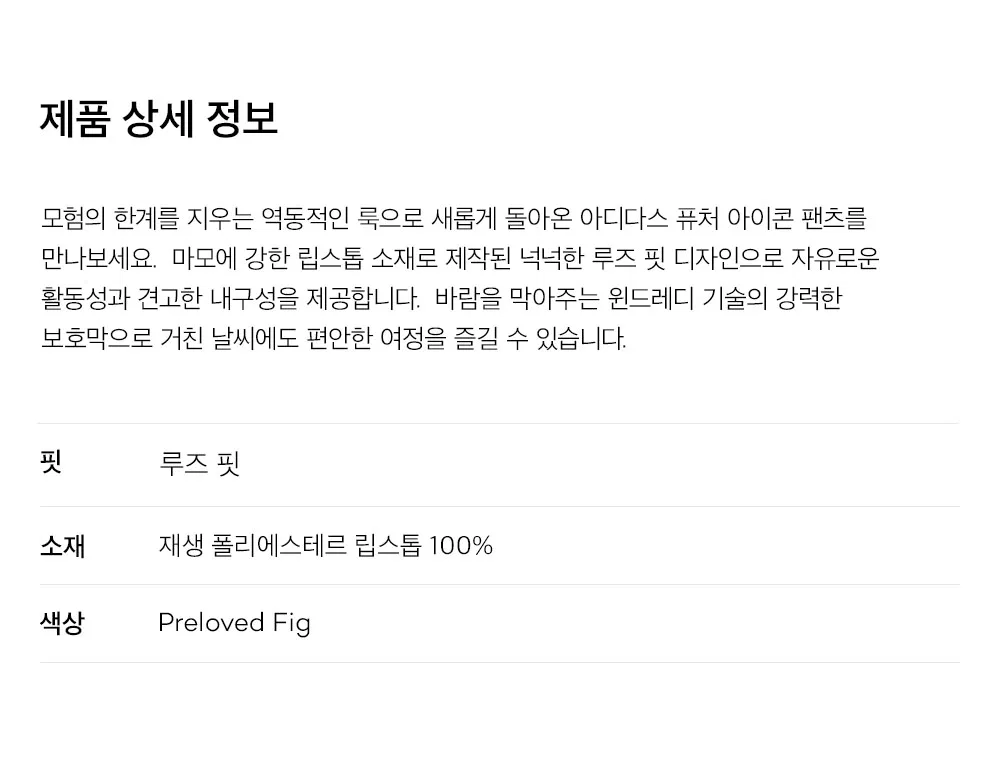Click the first description line about 아디다스 퓨처 아이콘 팬츠
The height and width of the screenshot is (763, 1000).
pyautogui.click(x=453, y=218)
